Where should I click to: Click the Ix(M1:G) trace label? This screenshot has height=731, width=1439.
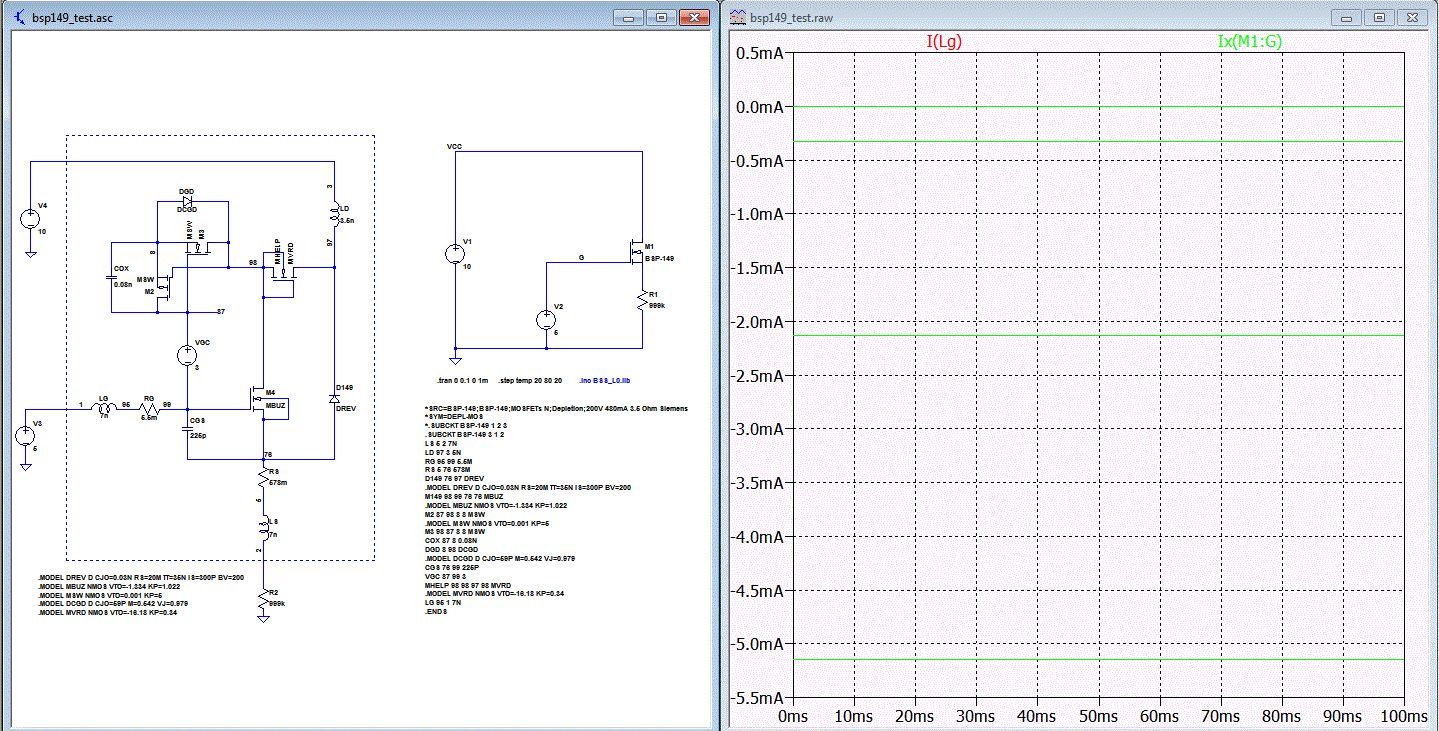[x=1251, y=42]
